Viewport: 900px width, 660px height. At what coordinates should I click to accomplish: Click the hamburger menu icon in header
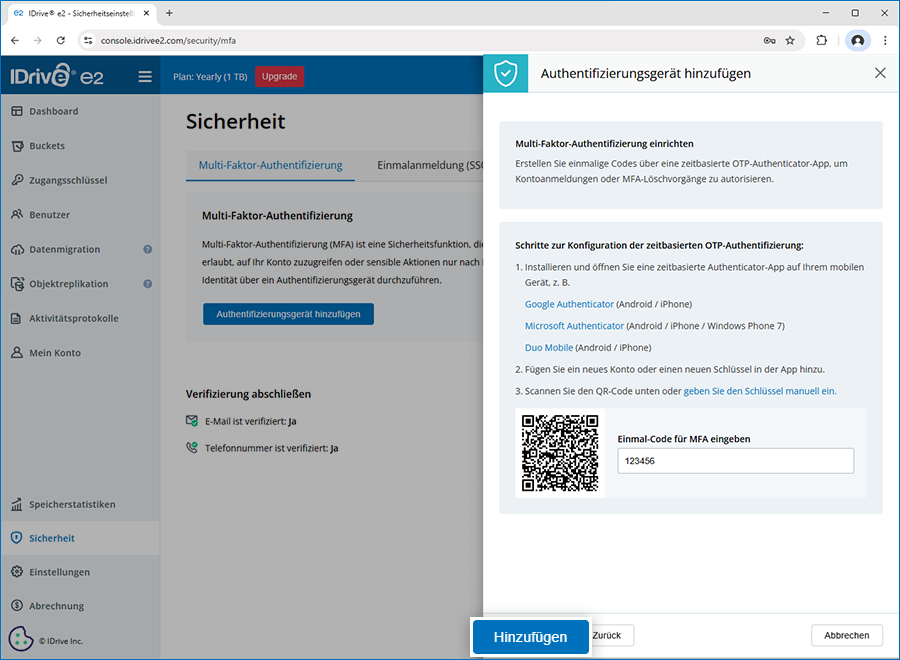145,76
